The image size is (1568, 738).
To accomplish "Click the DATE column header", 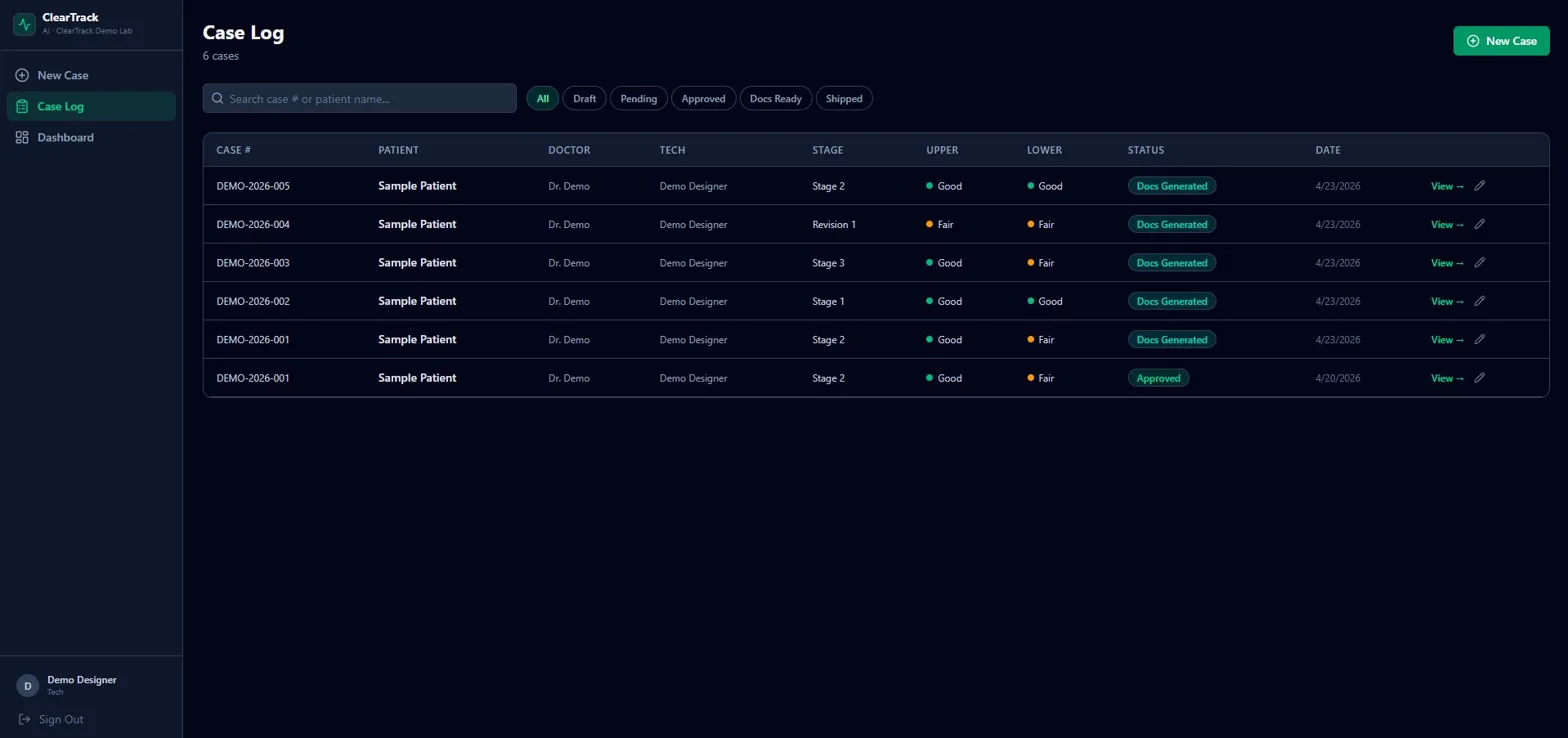I will tap(1328, 150).
